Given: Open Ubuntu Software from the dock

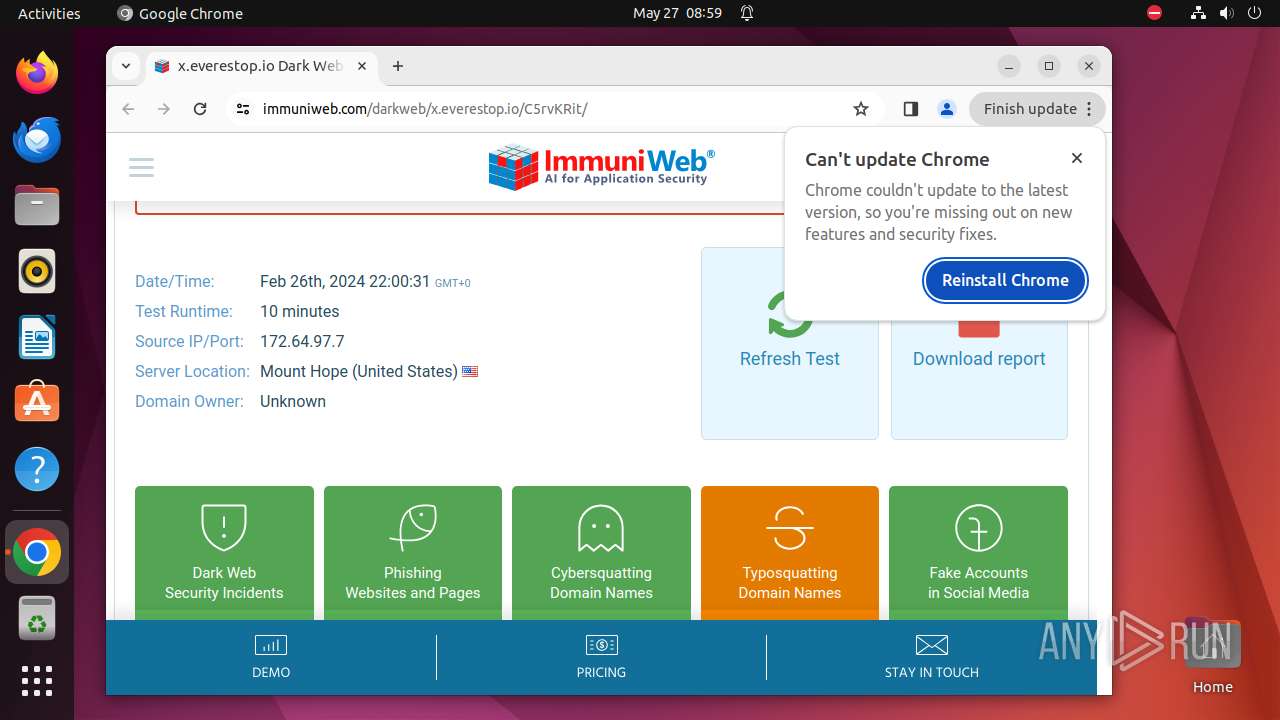Looking at the screenshot, I should (x=37, y=403).
